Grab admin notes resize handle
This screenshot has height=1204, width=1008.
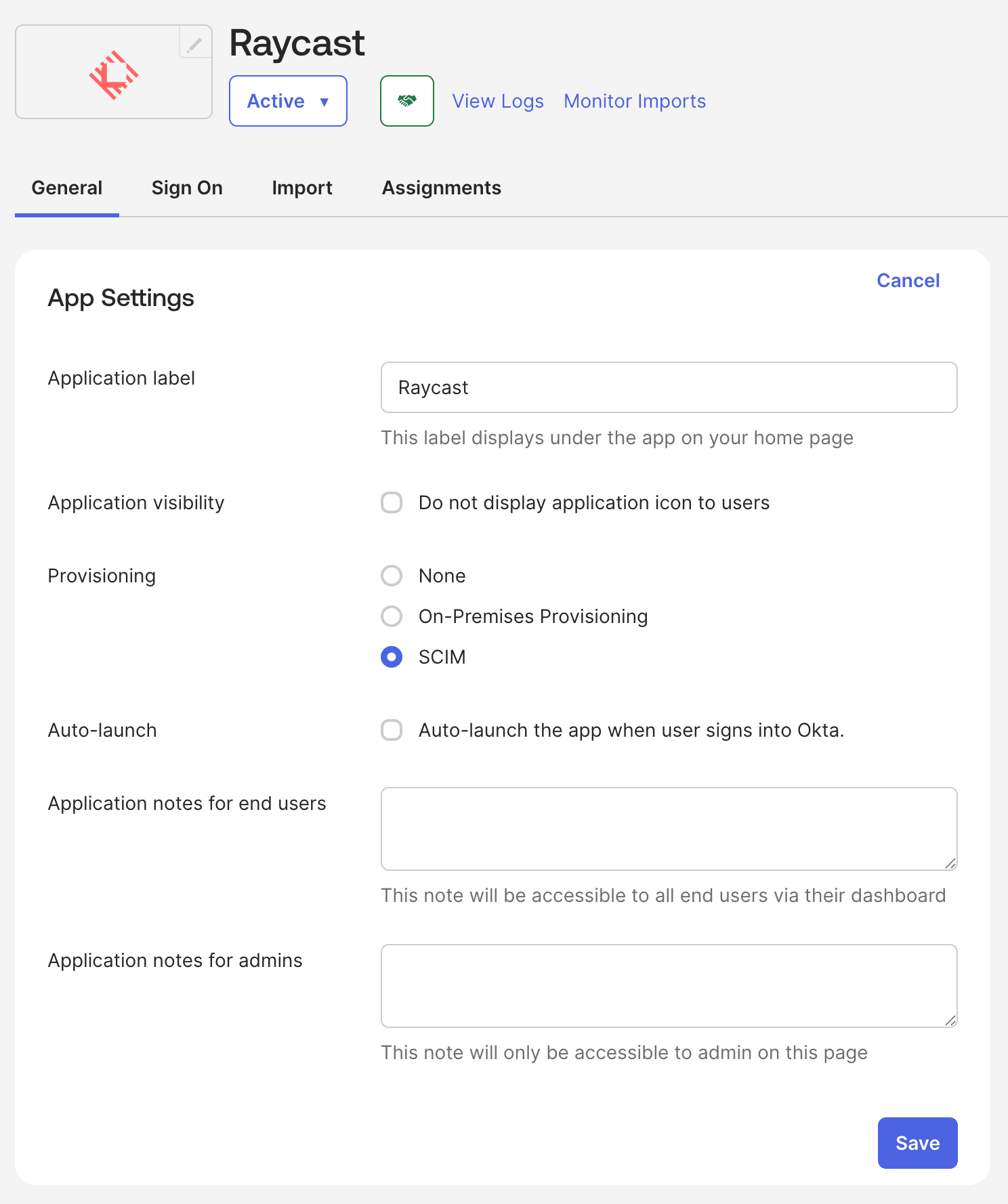(x=950, y=1020)
